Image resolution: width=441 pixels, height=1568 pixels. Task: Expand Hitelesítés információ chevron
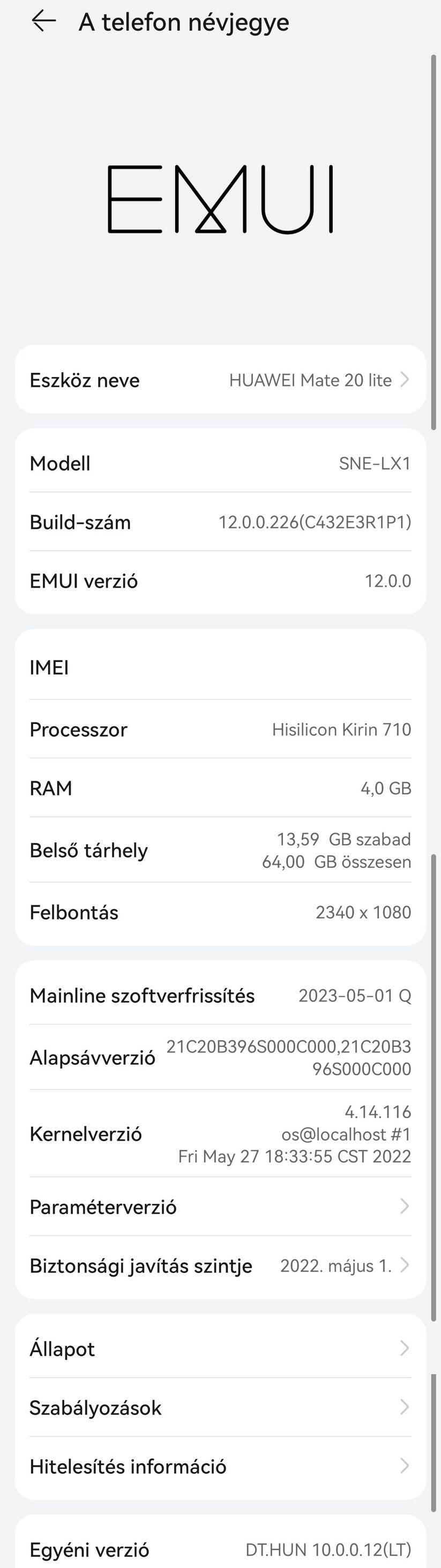(405, 1466)
